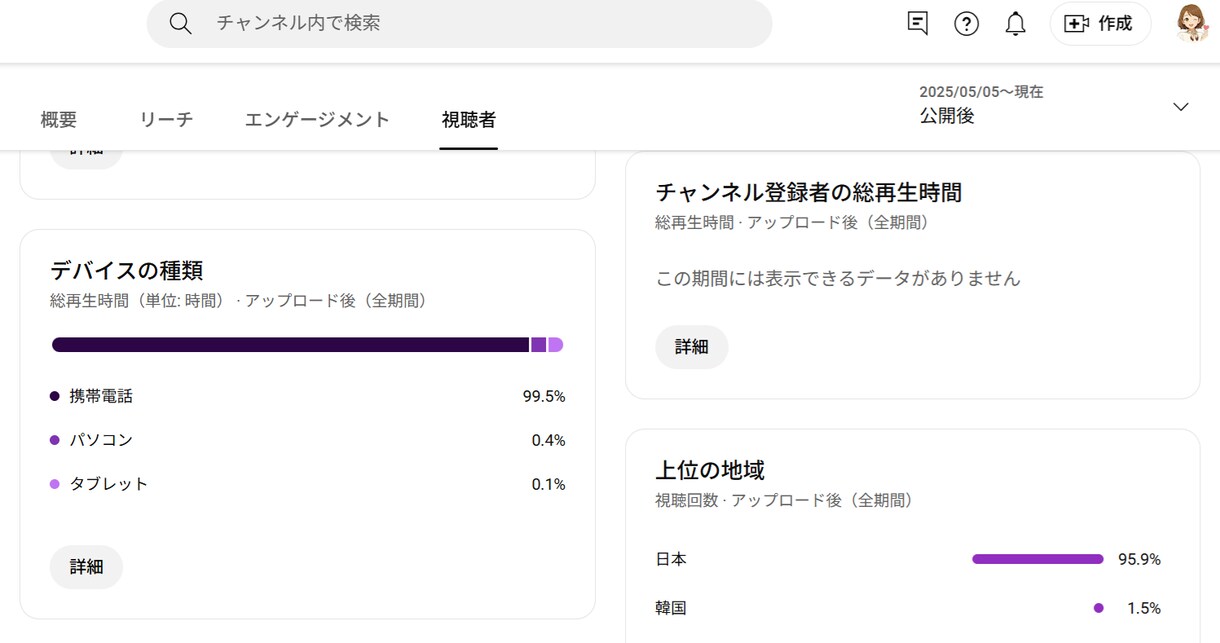The image size is (1220, 643).
Task: Open the help question mark icon
Action: click(966, 23)
